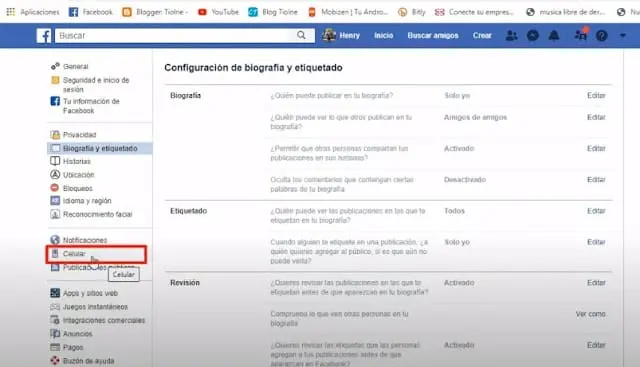This screenshot has width=640, height=367.
Task: Open the Conecte su empresa bookmark
Action: [x=474, y=12]
